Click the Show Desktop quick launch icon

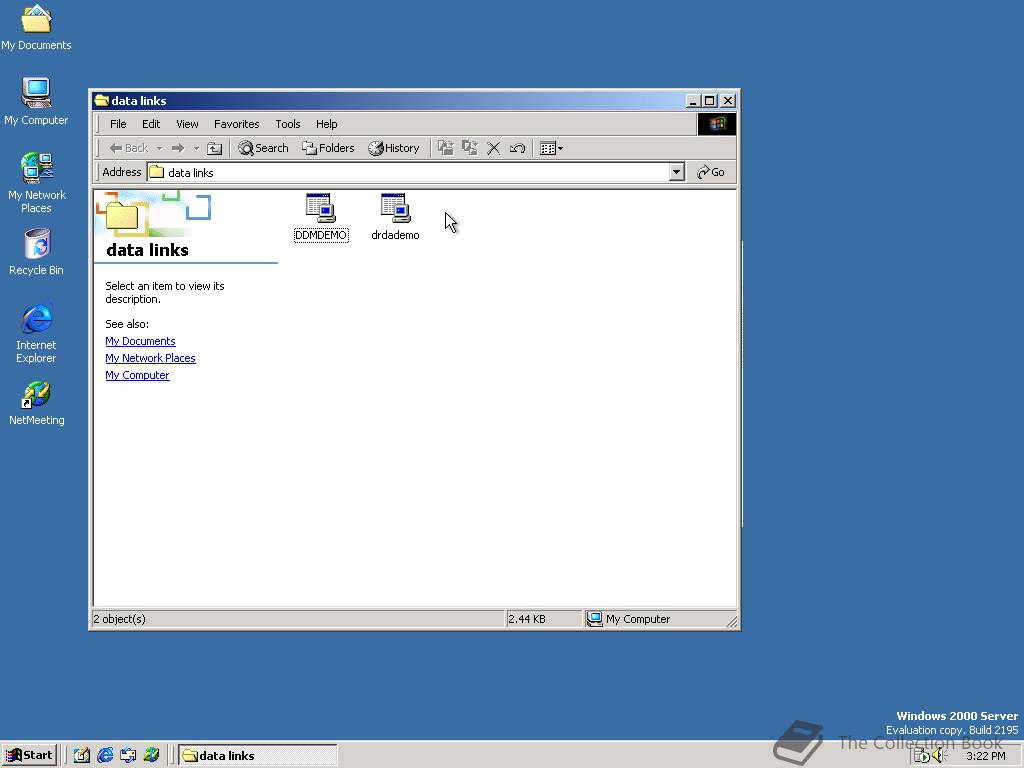pyautogui.click(x=82, y=755)
